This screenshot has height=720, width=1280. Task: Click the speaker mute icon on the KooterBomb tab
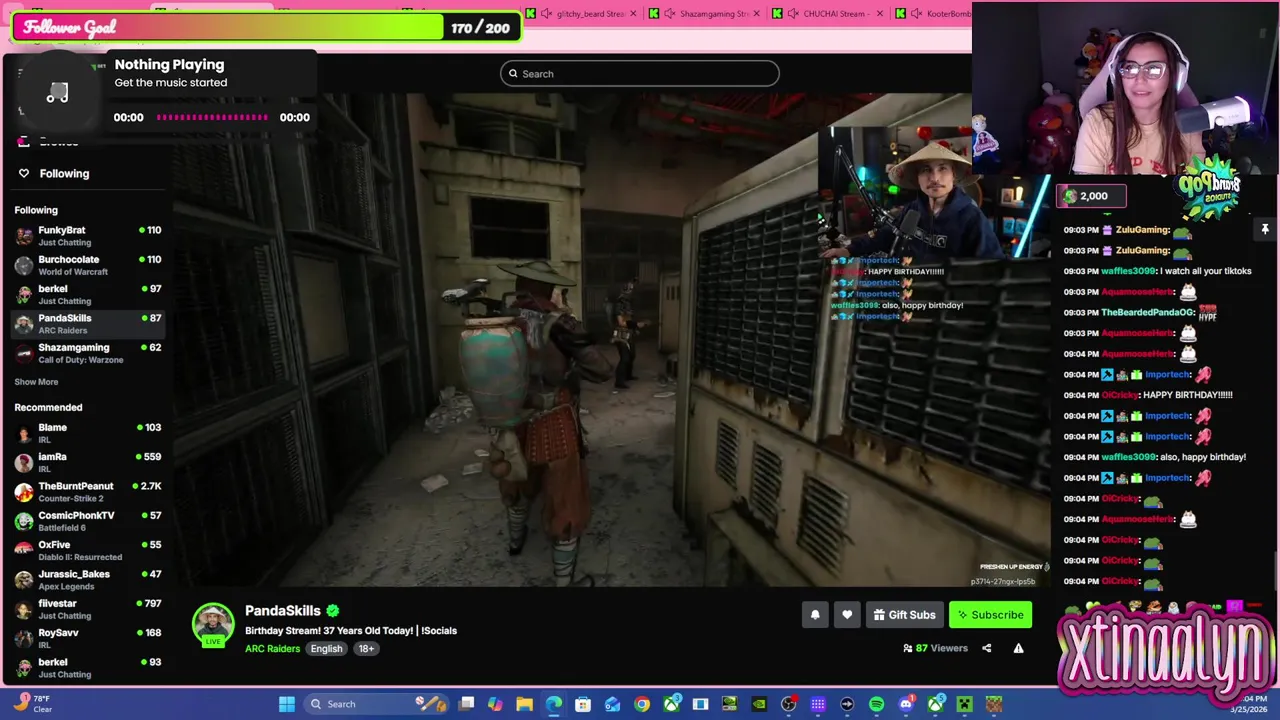tap(916, 14)
